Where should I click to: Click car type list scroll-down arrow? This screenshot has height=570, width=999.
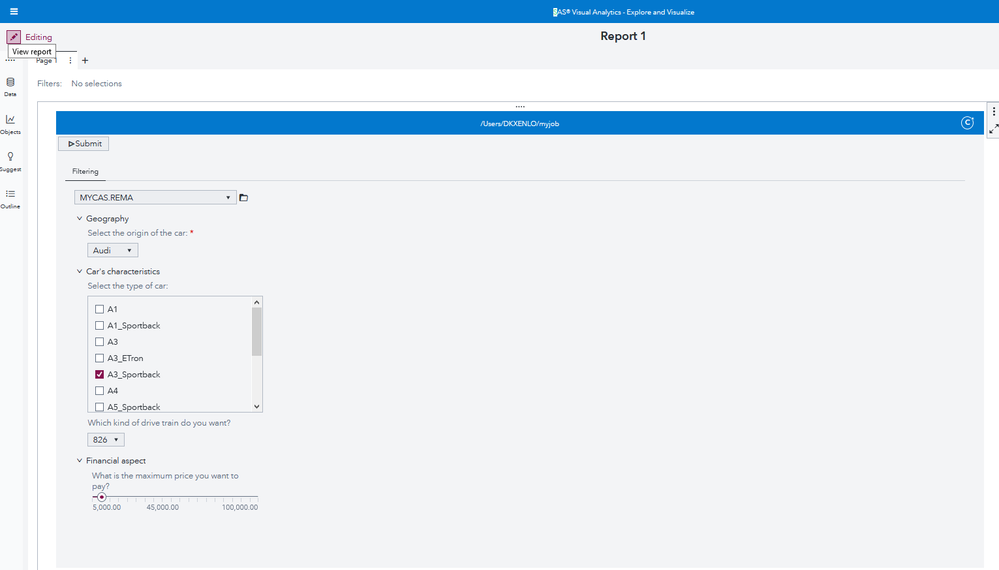[x=257, y=406]
